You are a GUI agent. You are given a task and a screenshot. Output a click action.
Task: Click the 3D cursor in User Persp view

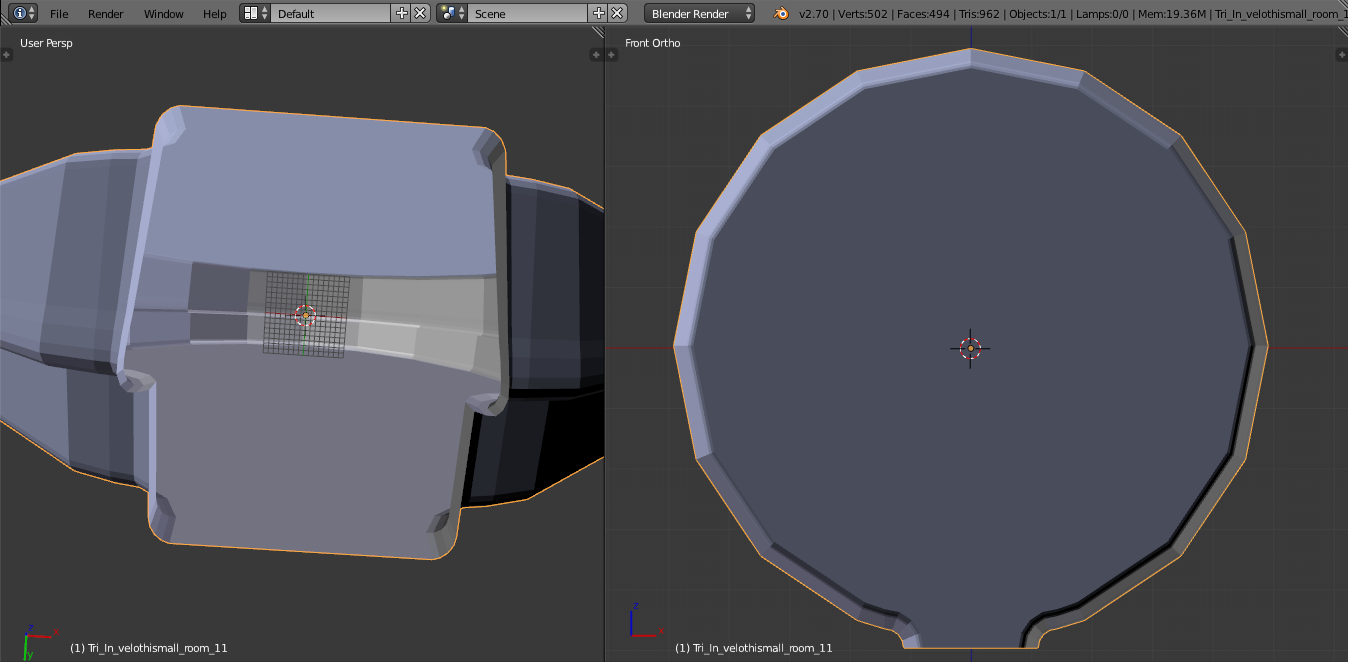306,316
